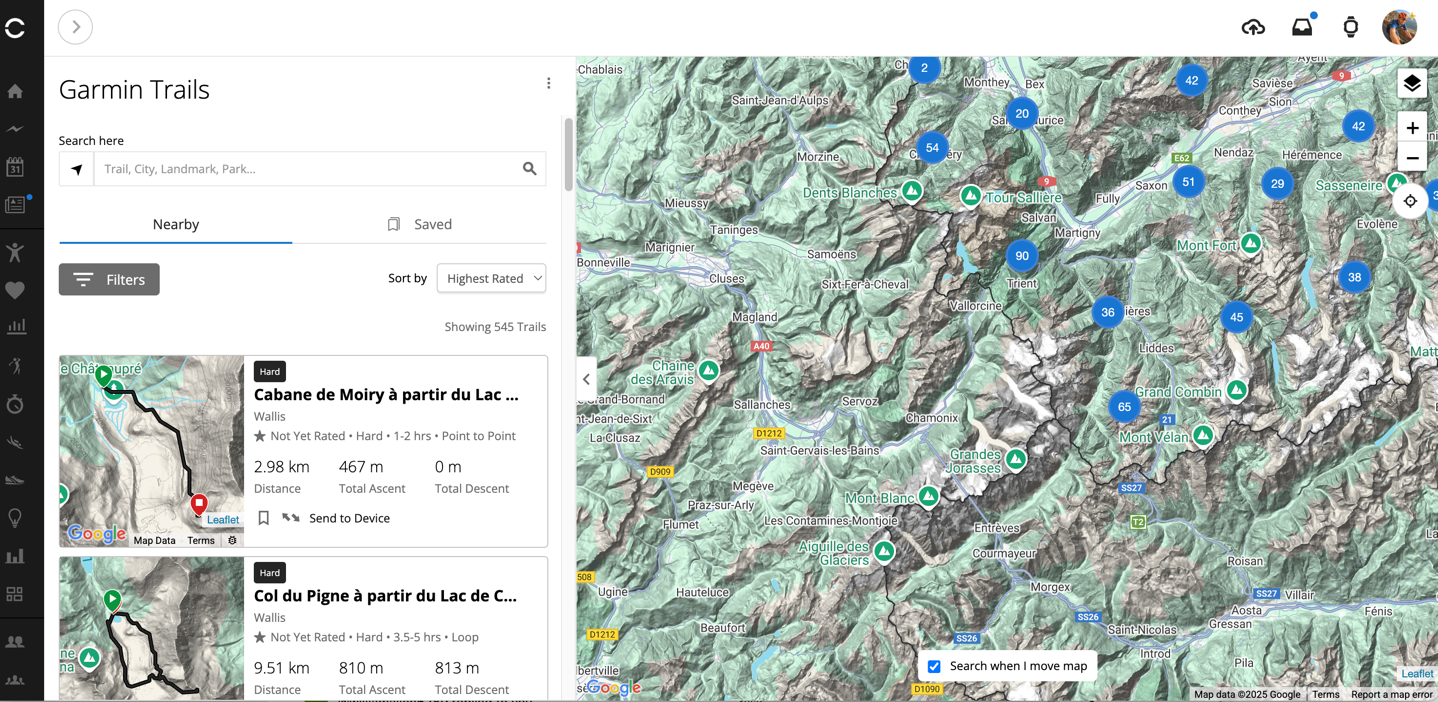1438x702 pixels.
Task: Click the map Terms link
Action: click(x=1325, y=694)
